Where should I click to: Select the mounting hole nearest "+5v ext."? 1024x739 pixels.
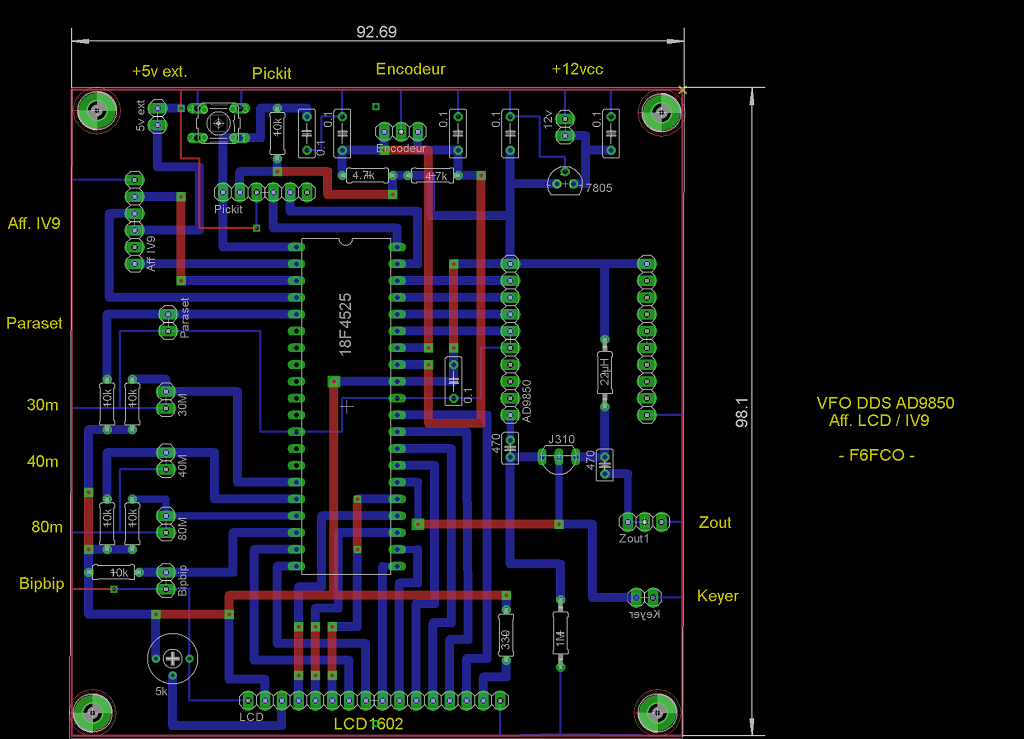[97, 111]
